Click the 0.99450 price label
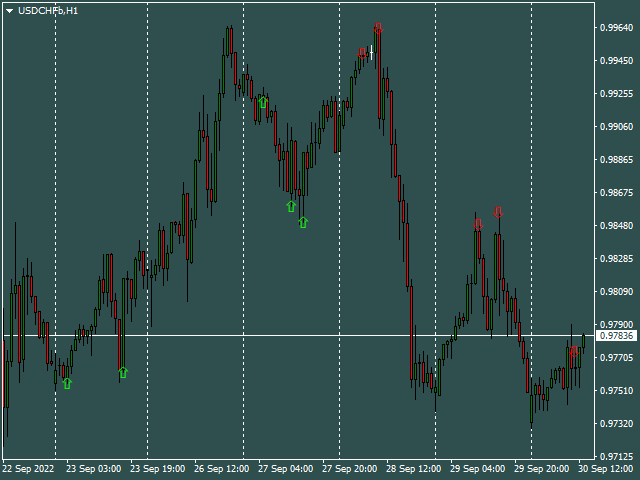 coord(616,61)
